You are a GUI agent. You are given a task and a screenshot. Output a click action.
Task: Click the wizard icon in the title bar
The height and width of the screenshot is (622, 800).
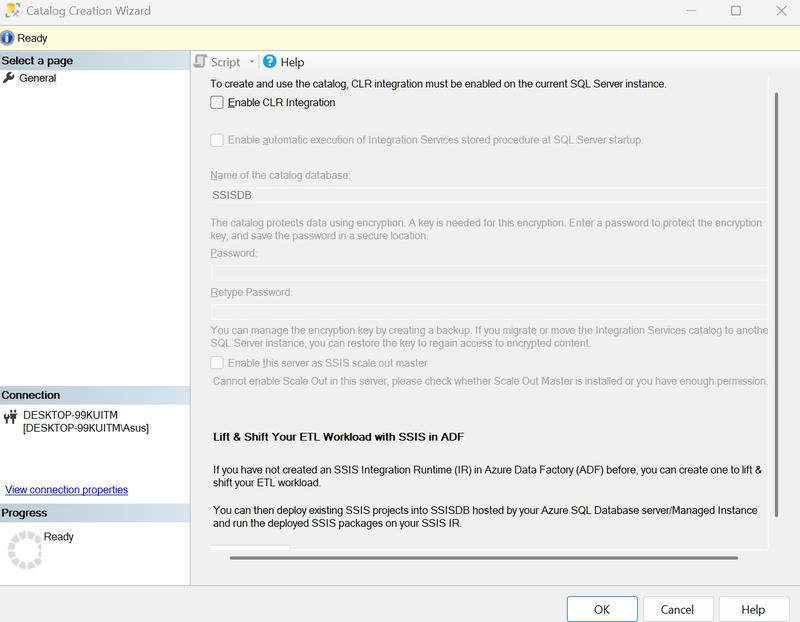tap(11, 10)
